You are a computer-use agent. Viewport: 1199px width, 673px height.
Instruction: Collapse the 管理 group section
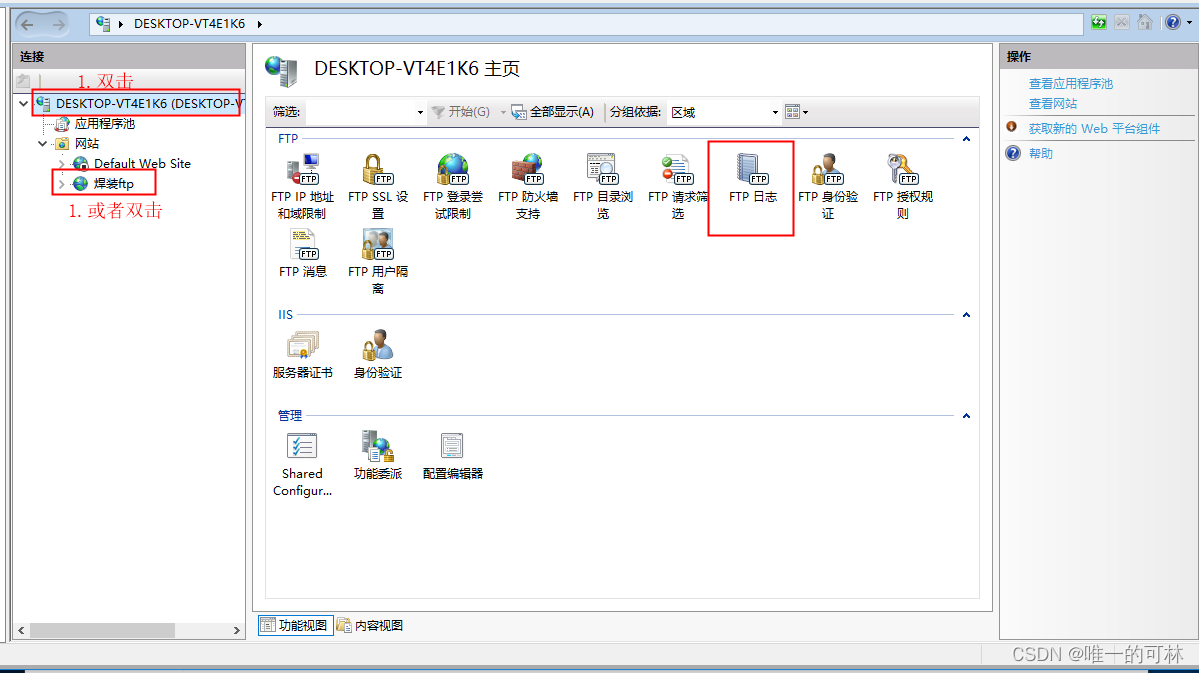966,415
